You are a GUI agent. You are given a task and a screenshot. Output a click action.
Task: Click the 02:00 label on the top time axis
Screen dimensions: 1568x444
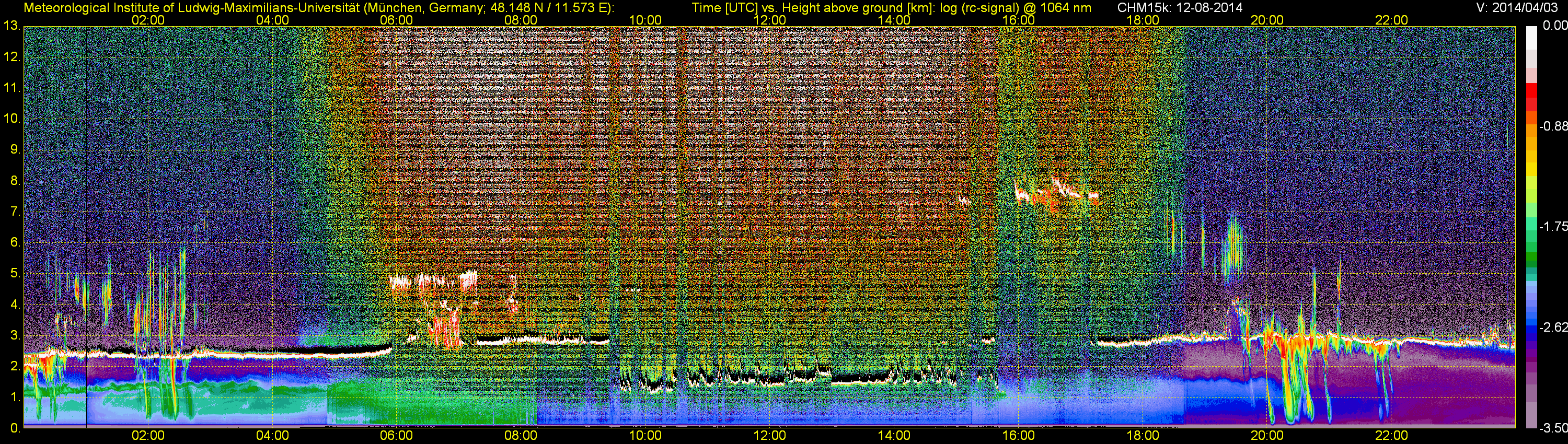pos(148,20)
